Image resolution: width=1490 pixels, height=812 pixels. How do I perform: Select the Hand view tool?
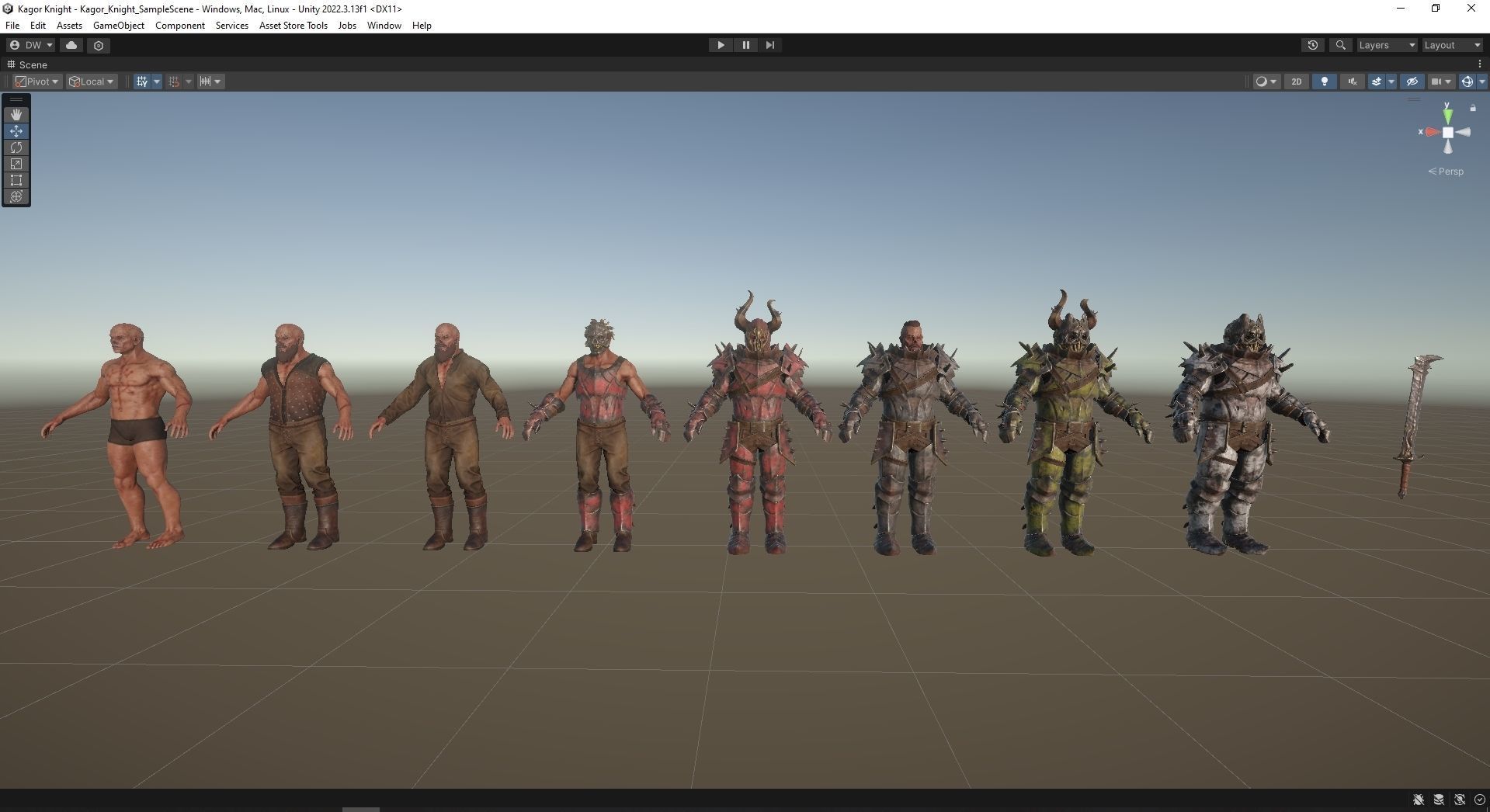(16, 115)
